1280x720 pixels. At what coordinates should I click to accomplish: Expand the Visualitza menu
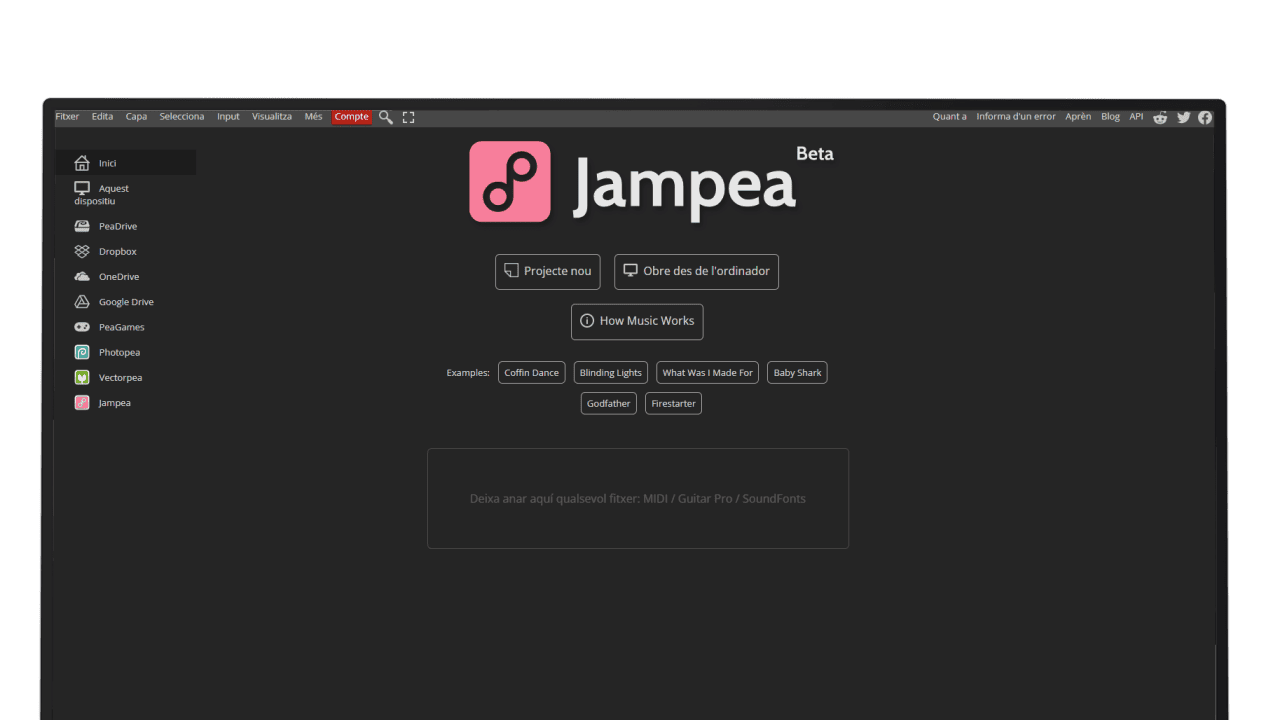tap(271, 116)
